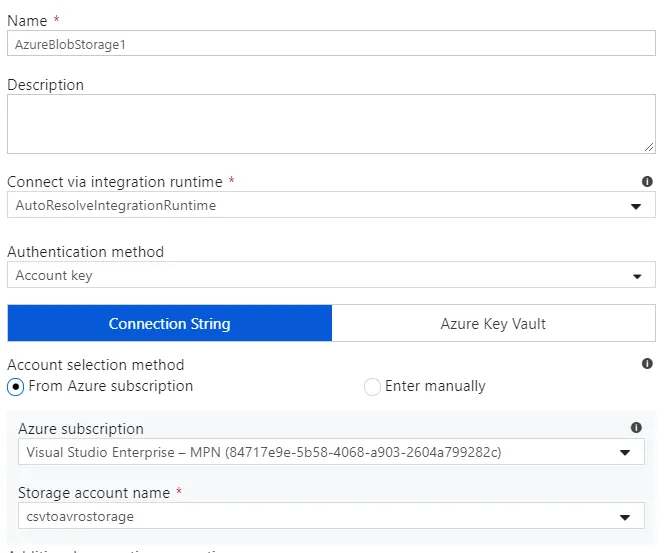
Task: Click the Authentication method label
Action: click(x=85, y=252)
